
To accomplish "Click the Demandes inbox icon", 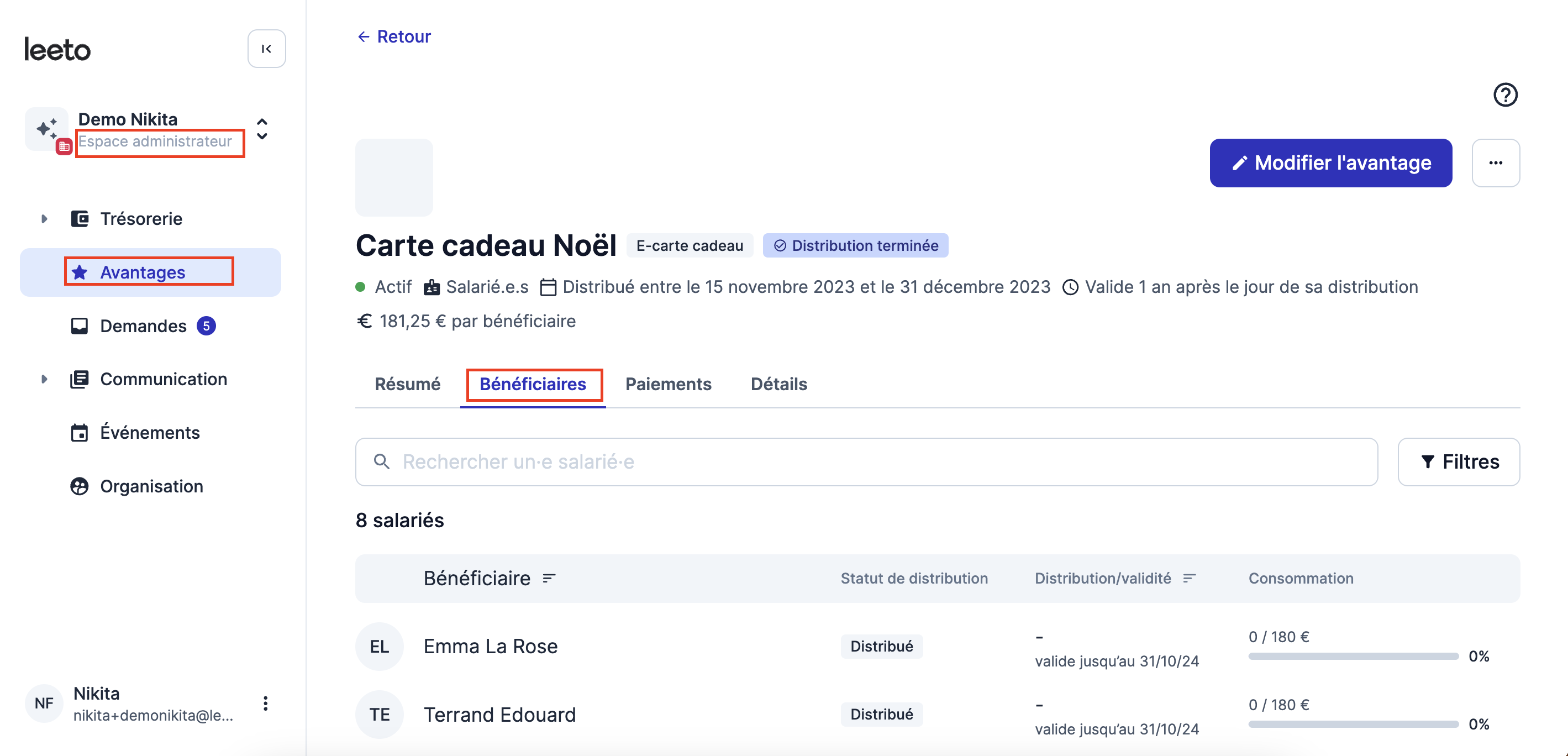I will (x=80, y=326).
